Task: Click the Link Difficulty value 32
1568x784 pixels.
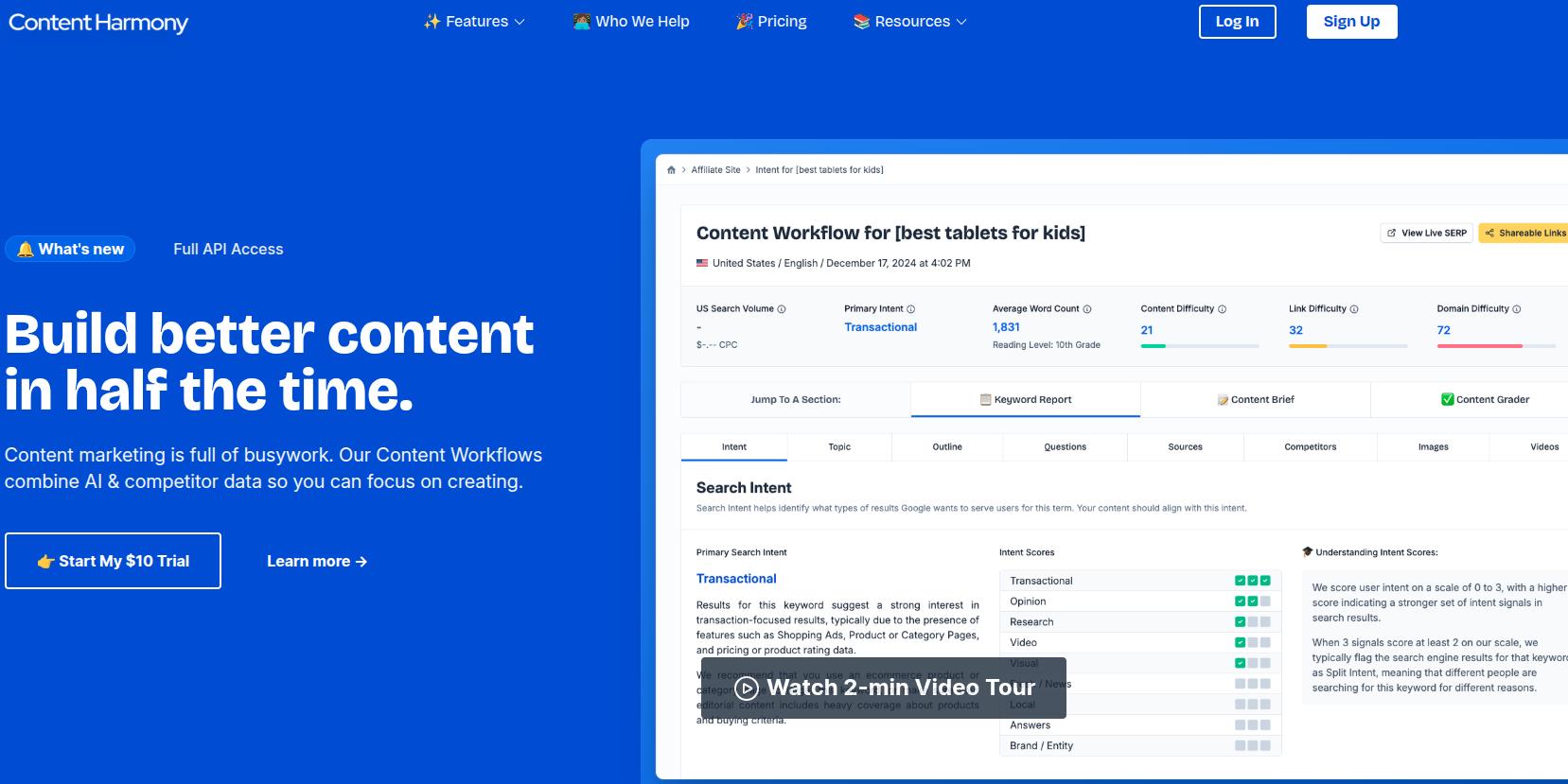Action: [x=1295, y=330]
